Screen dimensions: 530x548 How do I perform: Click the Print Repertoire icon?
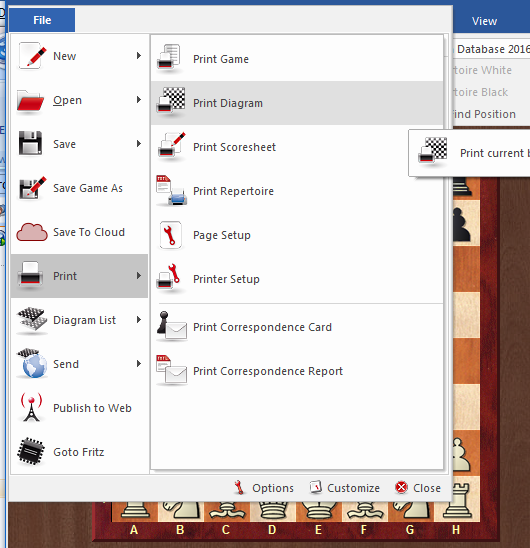(171, 190)
